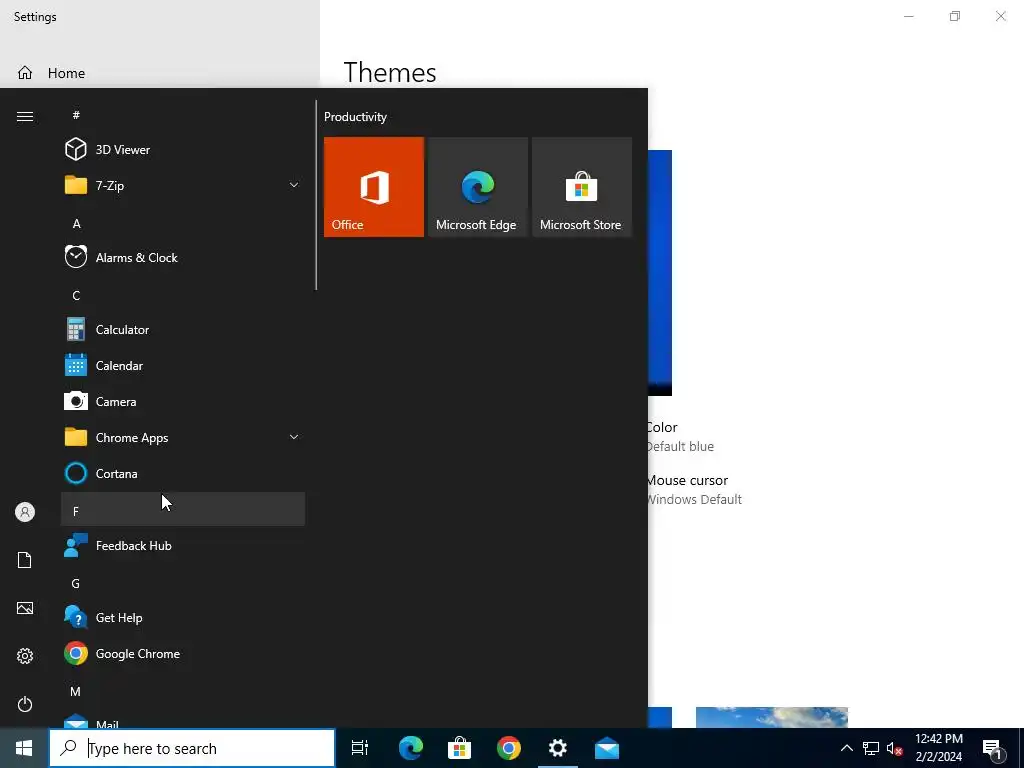This screenshot has height=768, width=1024.
Task: Open Mail from the taskbar
Action: click(607, 748)
